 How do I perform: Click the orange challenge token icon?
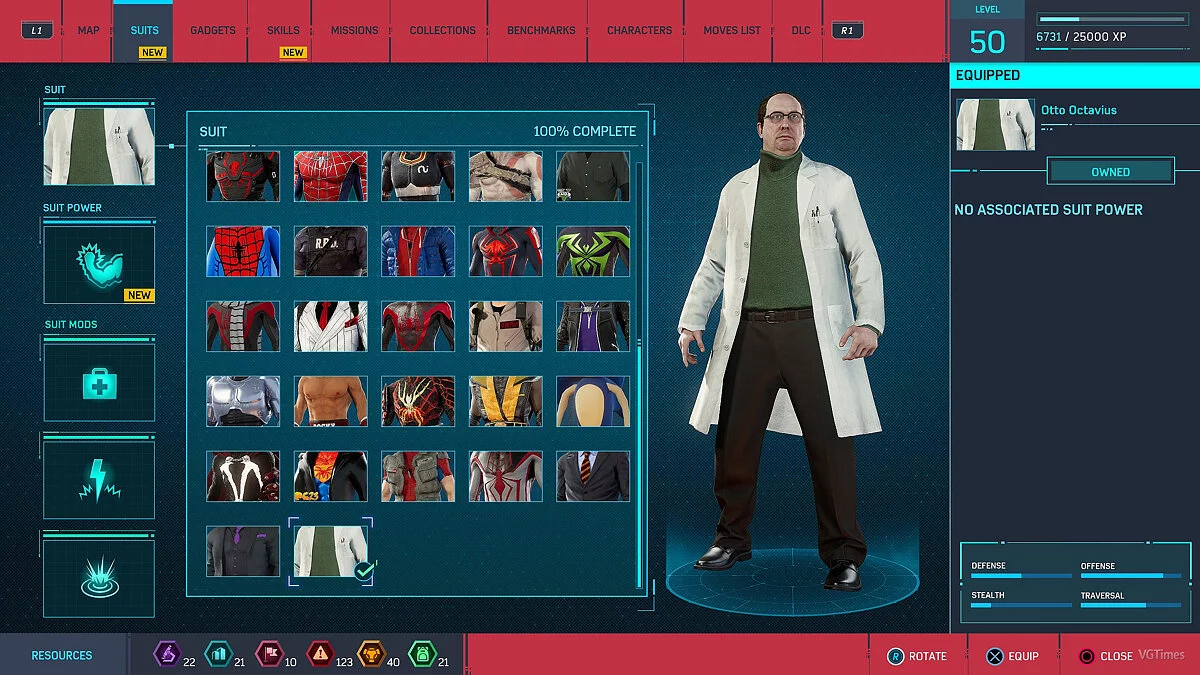[x=370, y=654]
